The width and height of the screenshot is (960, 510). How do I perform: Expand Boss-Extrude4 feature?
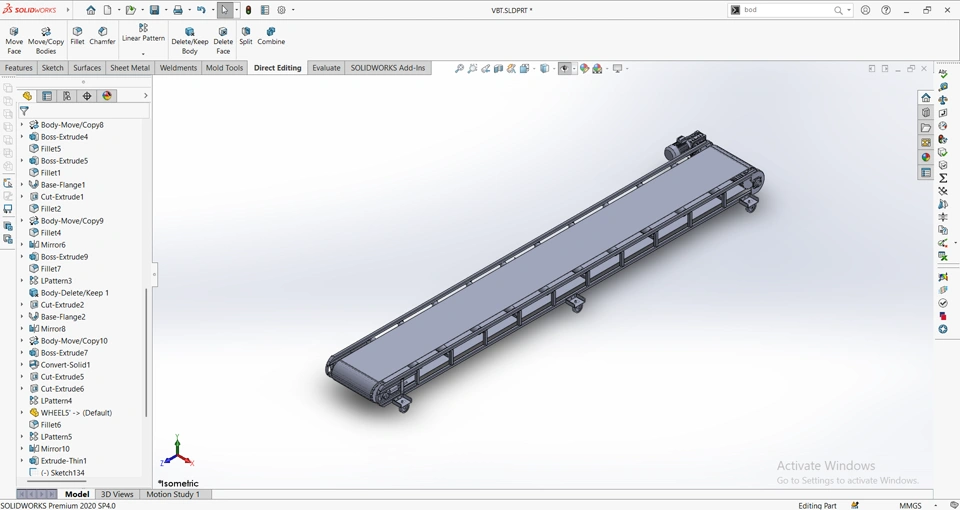click(x=22, y=137)
